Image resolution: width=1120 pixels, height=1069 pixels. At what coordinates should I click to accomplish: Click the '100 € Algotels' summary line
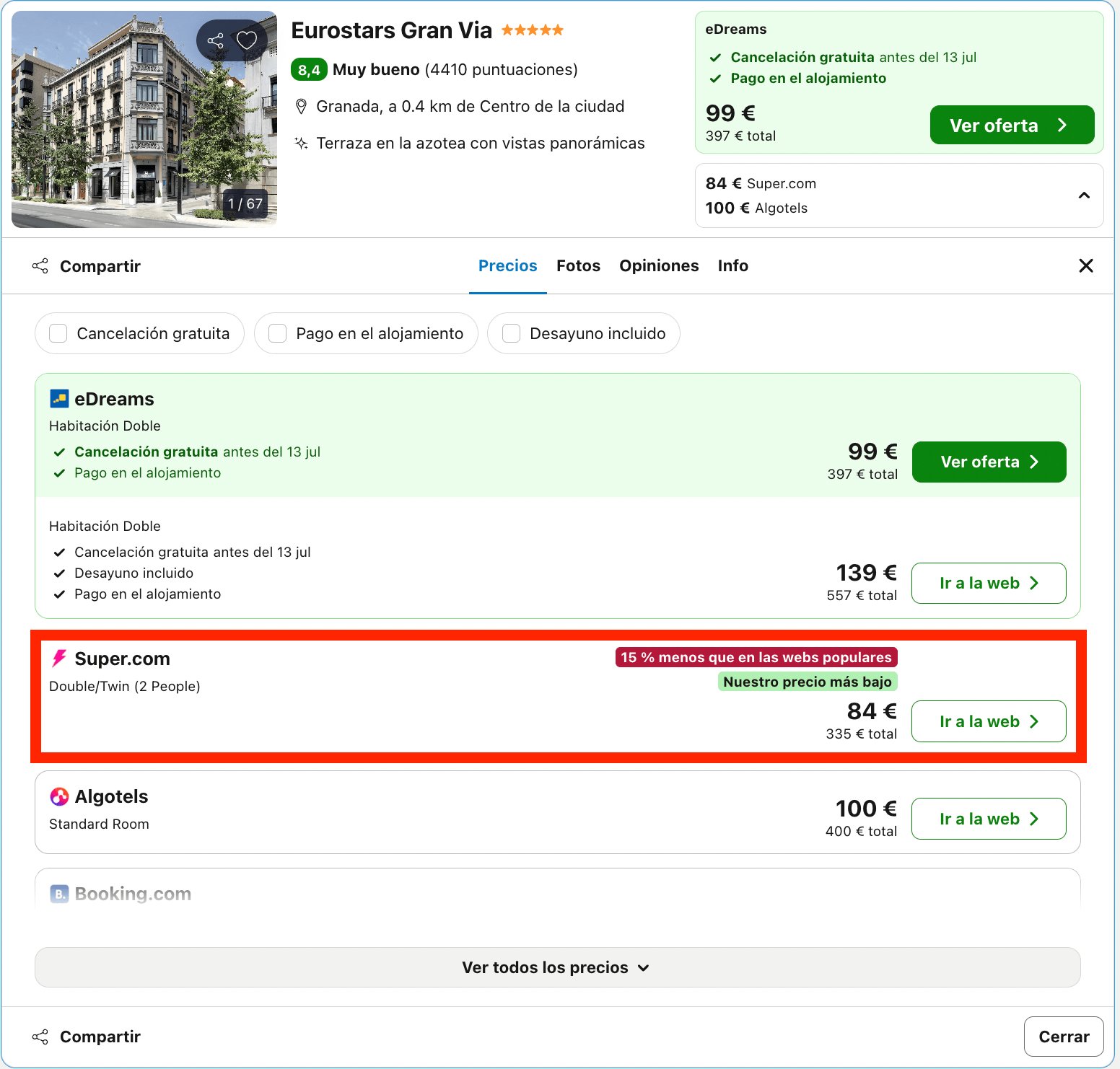tap(756, 208)
